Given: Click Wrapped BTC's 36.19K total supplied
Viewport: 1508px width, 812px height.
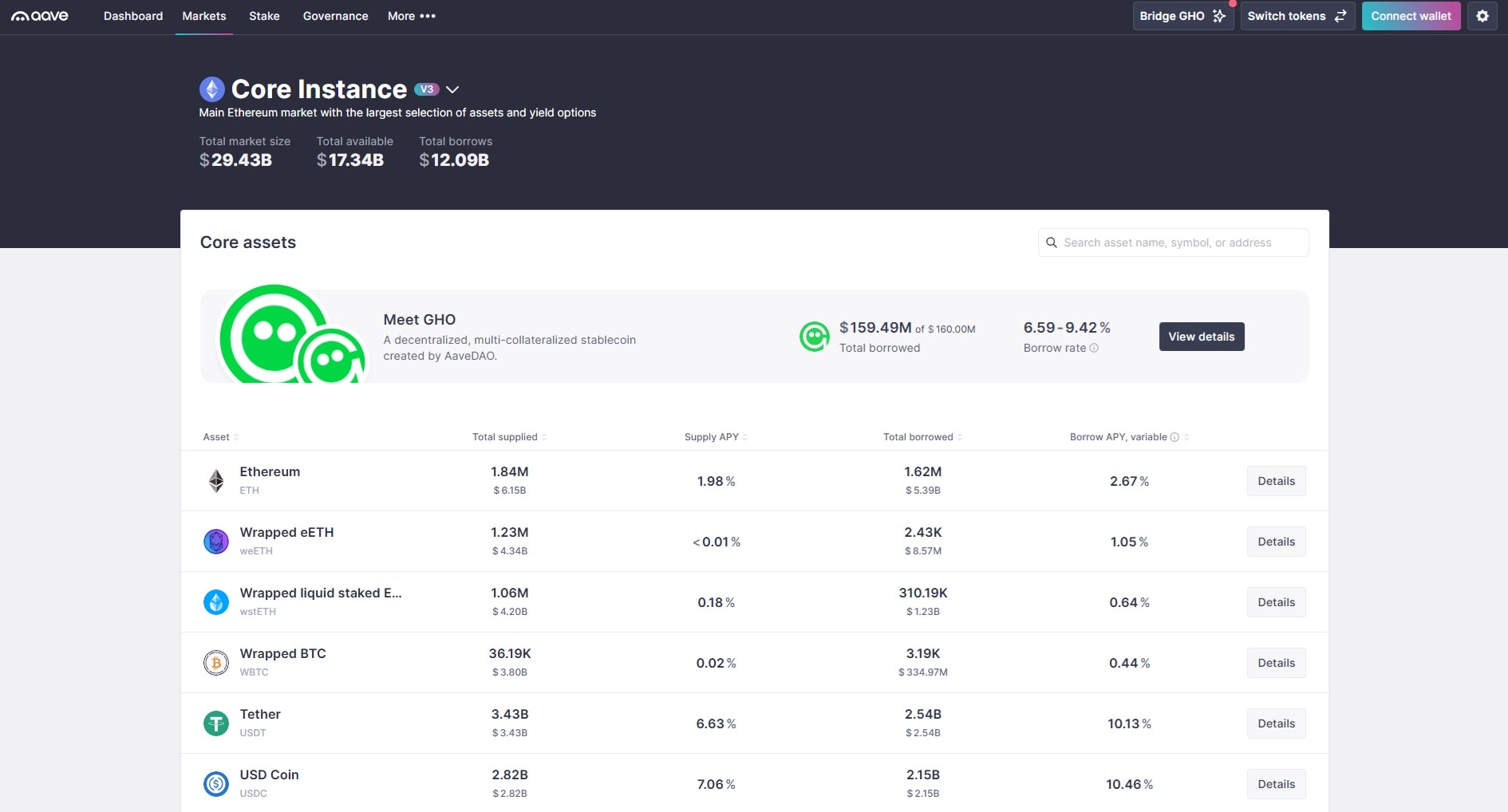Looking at the screenshot, I should coord(509,653).
